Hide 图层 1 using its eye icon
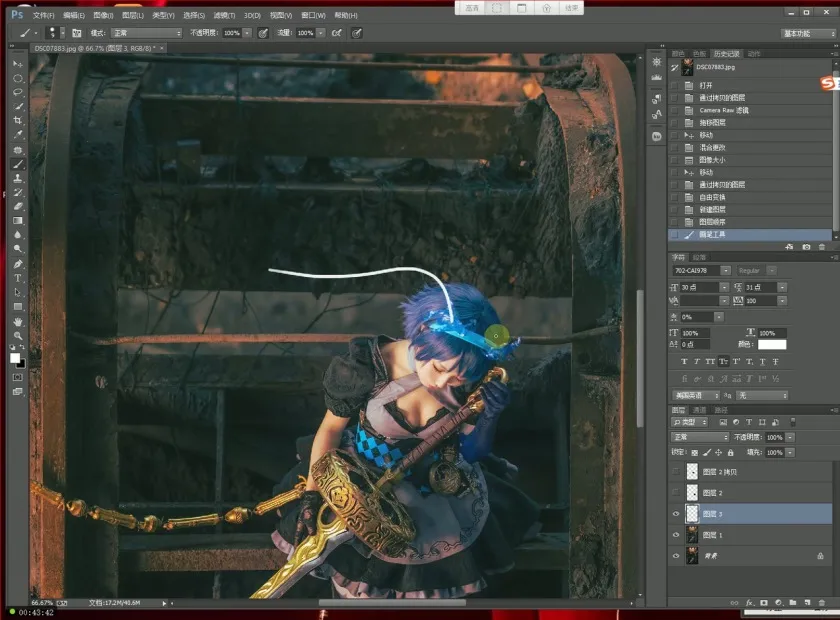The image size is (840, 620). 676,535
